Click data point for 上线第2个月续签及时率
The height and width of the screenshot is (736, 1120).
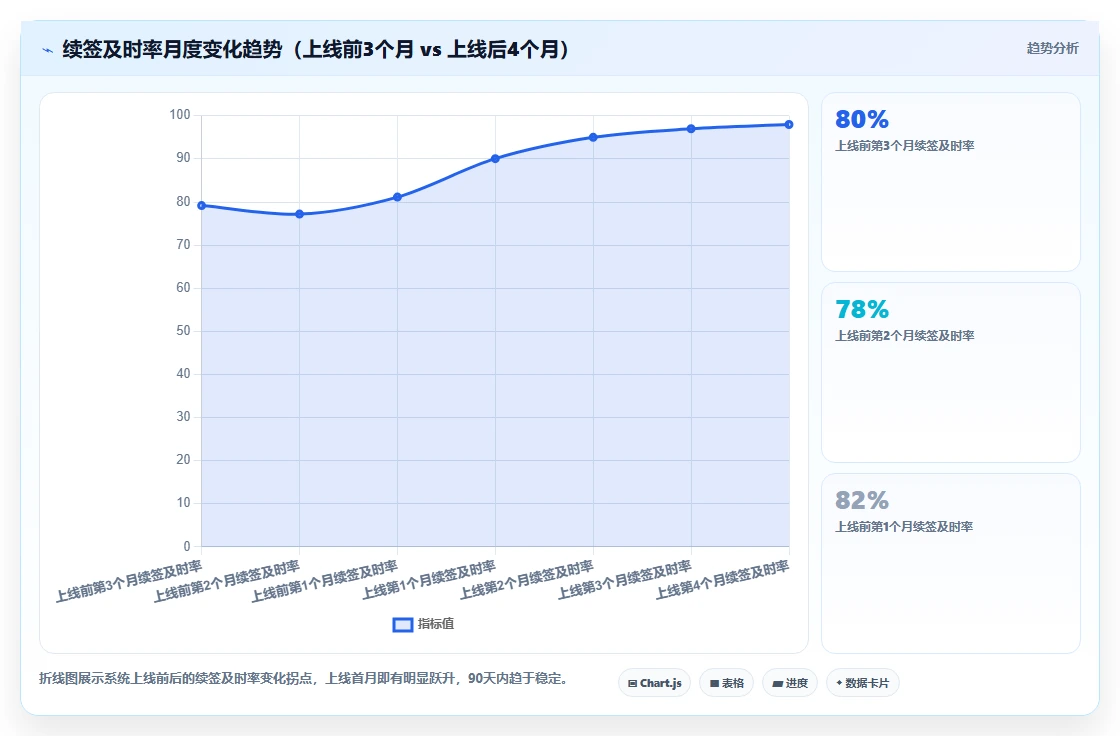[593, 137]
